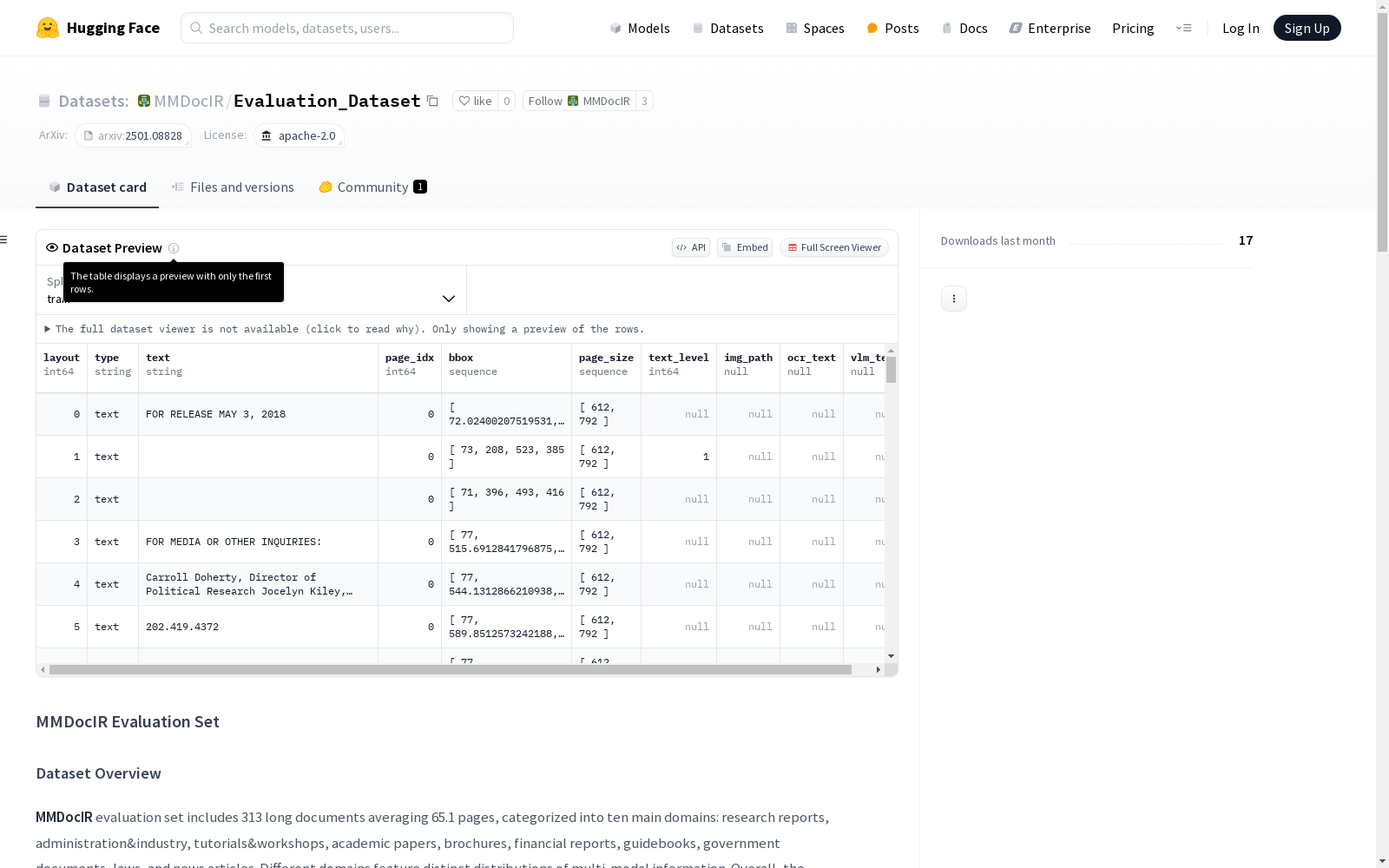Open the split selector dropdown

point(251,290)
